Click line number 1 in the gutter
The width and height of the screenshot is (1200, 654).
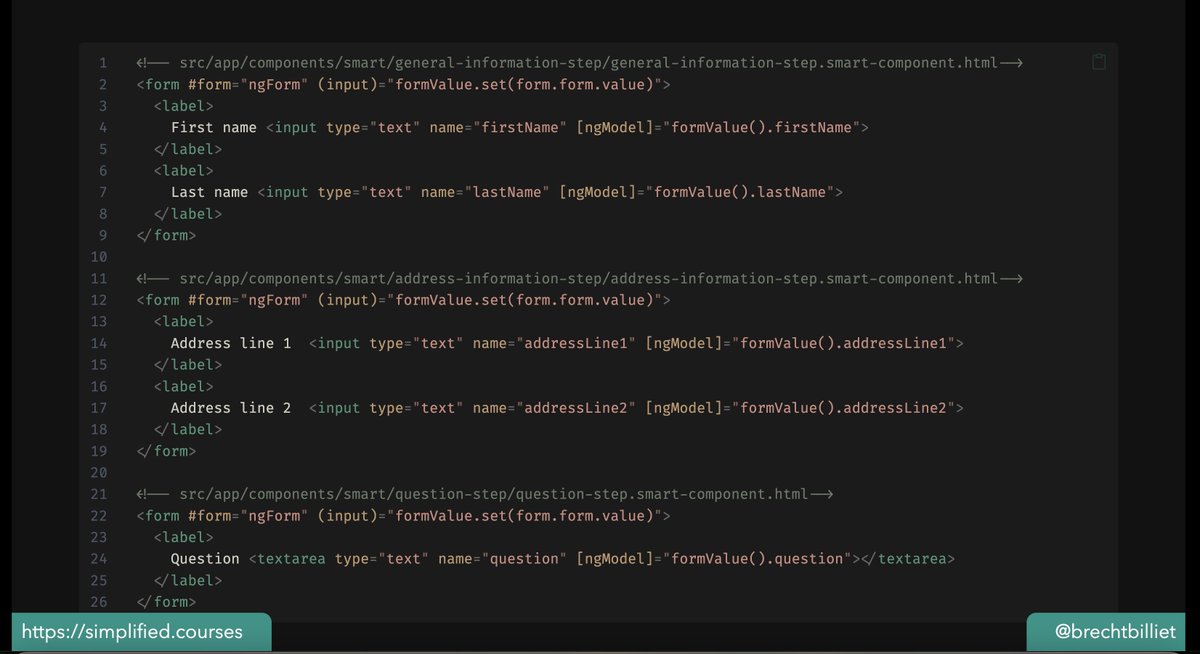click(103, 64)
